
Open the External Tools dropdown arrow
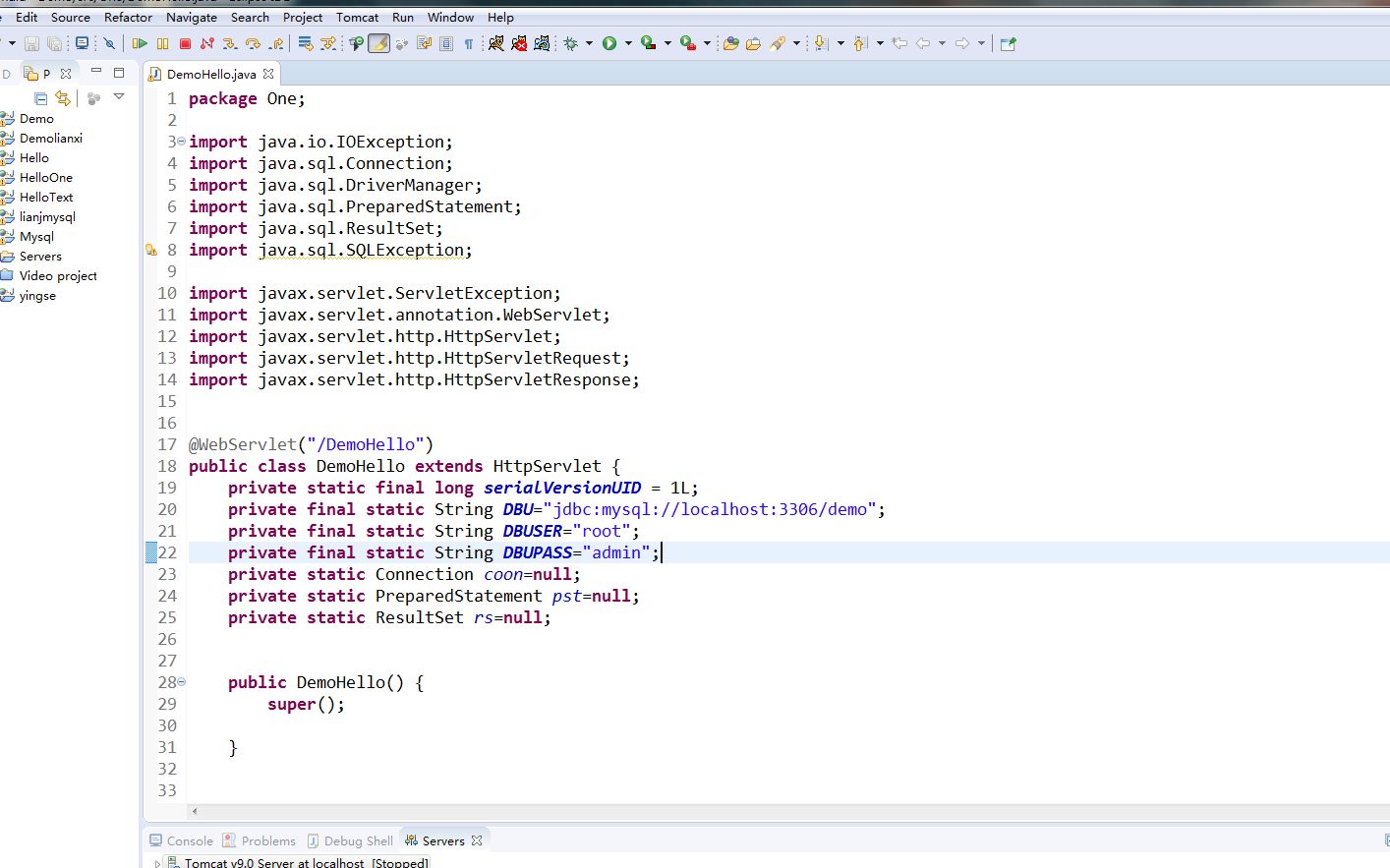[x=707, y=43]
